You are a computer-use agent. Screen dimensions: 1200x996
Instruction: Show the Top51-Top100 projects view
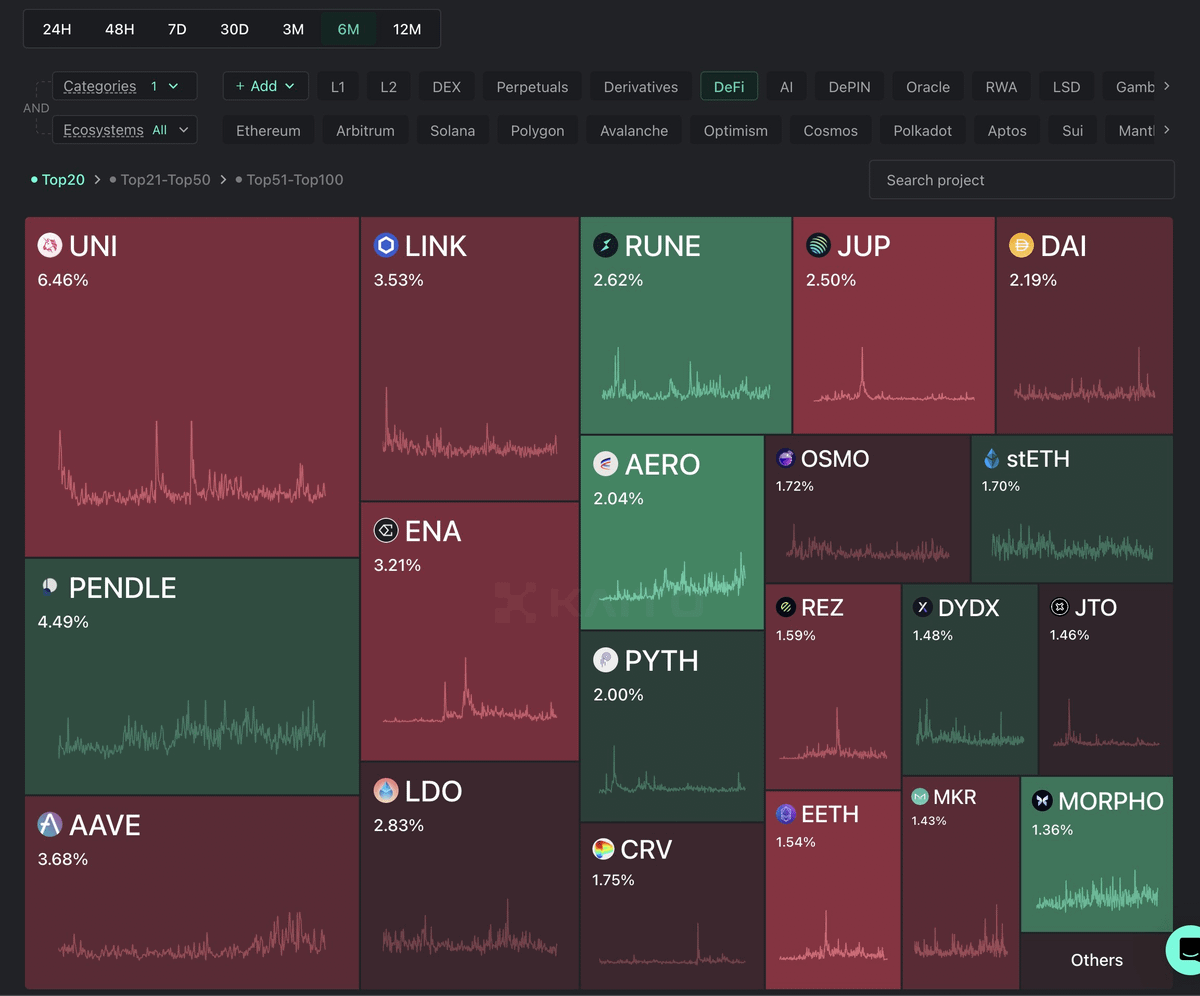(x=289, y=180)
